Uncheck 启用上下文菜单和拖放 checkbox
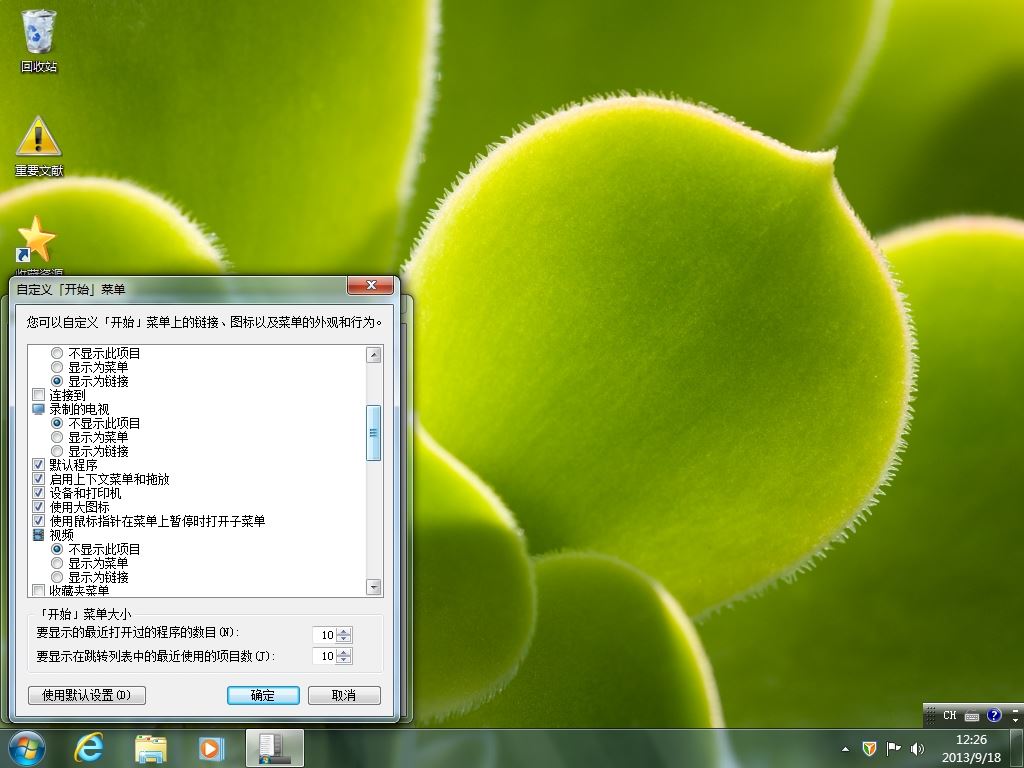 [39, 479]
